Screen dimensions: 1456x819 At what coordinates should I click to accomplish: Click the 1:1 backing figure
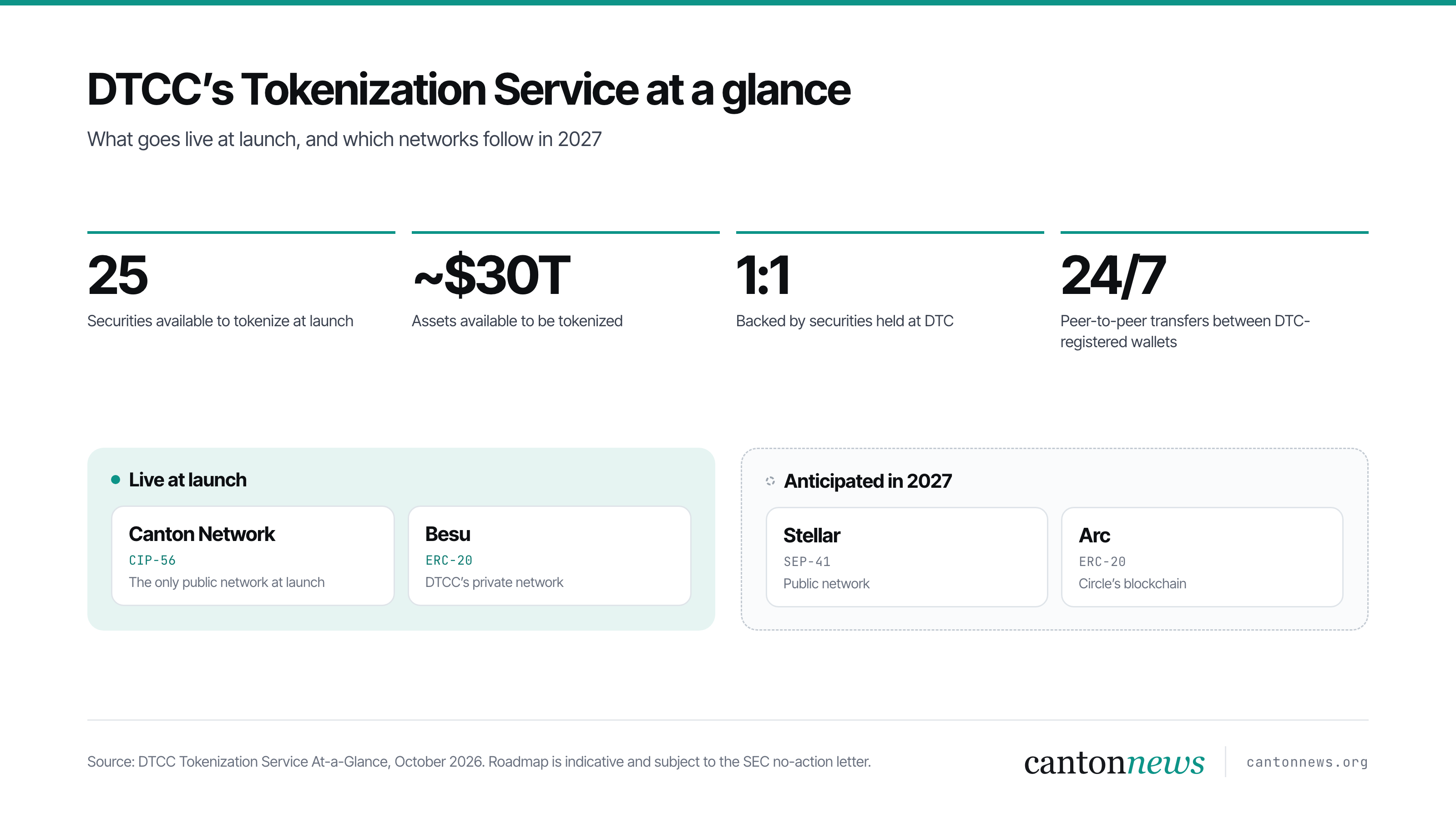[x=763, y=275]
